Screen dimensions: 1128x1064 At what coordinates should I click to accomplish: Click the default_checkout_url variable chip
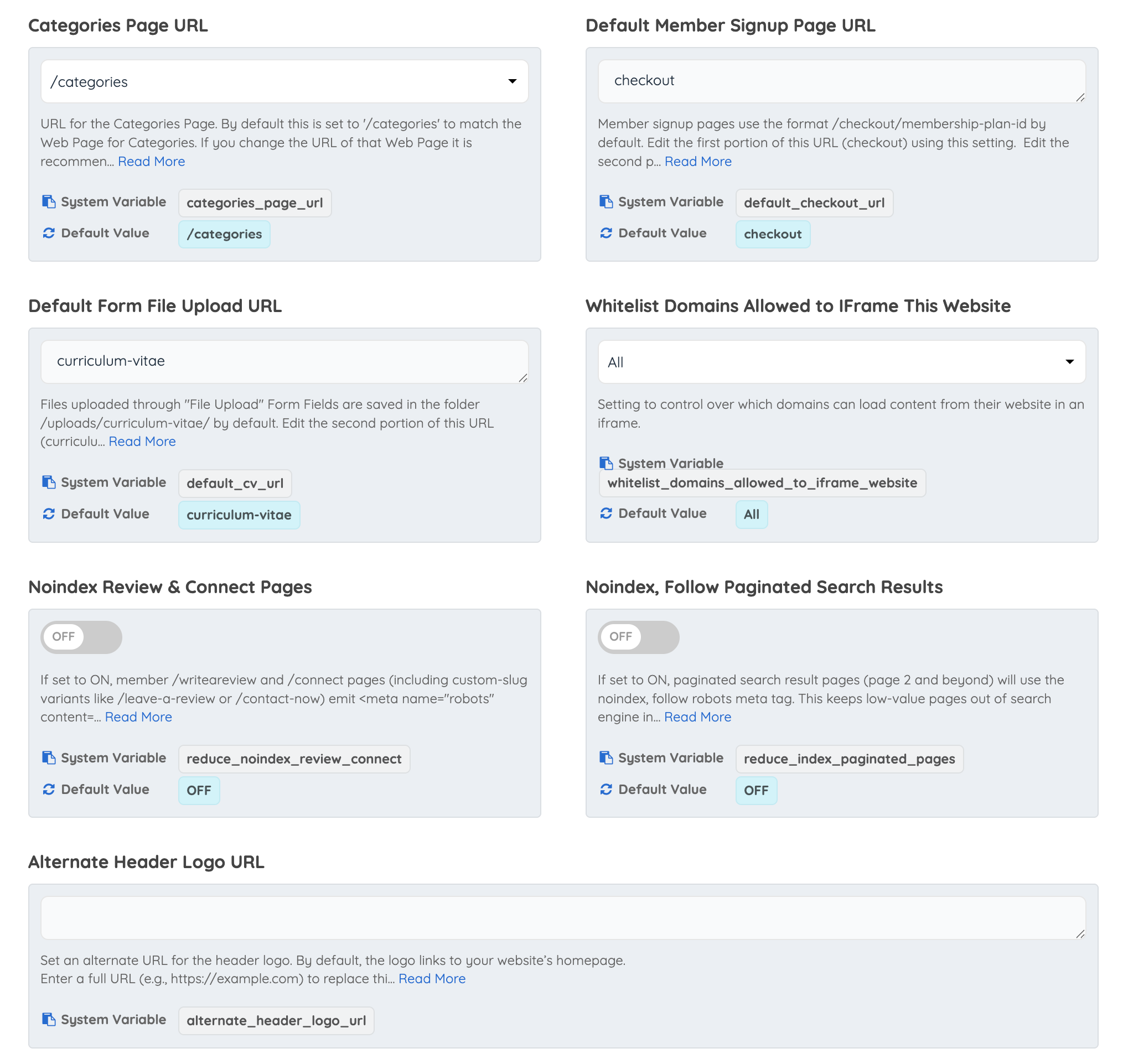(814, 203)
